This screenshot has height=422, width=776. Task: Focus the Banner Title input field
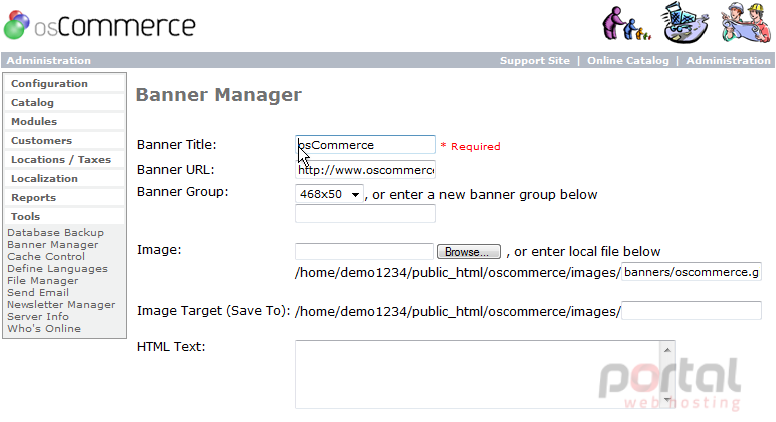tap(365, 145)
